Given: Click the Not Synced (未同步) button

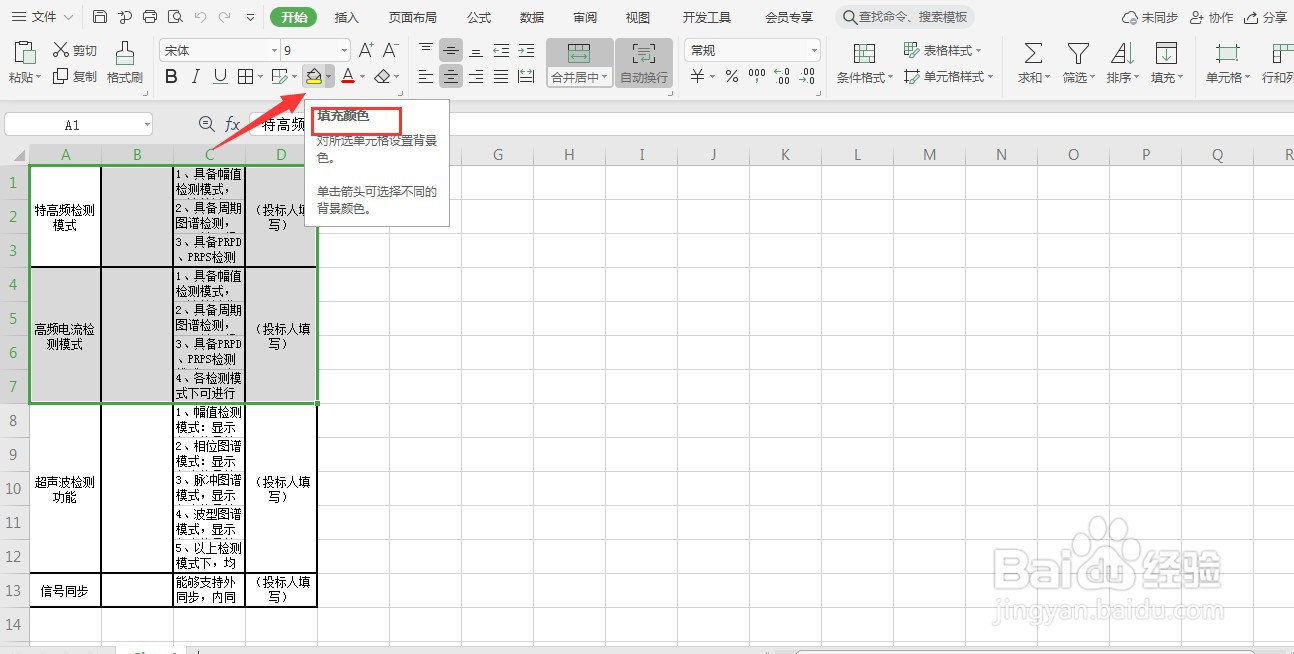Looking at the screenshot, I should click(1150, 17).
